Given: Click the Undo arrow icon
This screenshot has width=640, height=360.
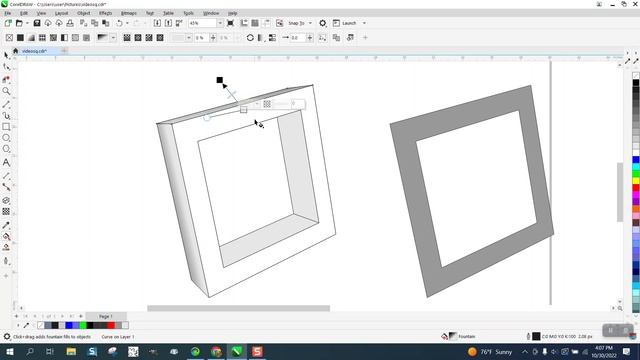Looking at the screenshot, I should 119,23.
